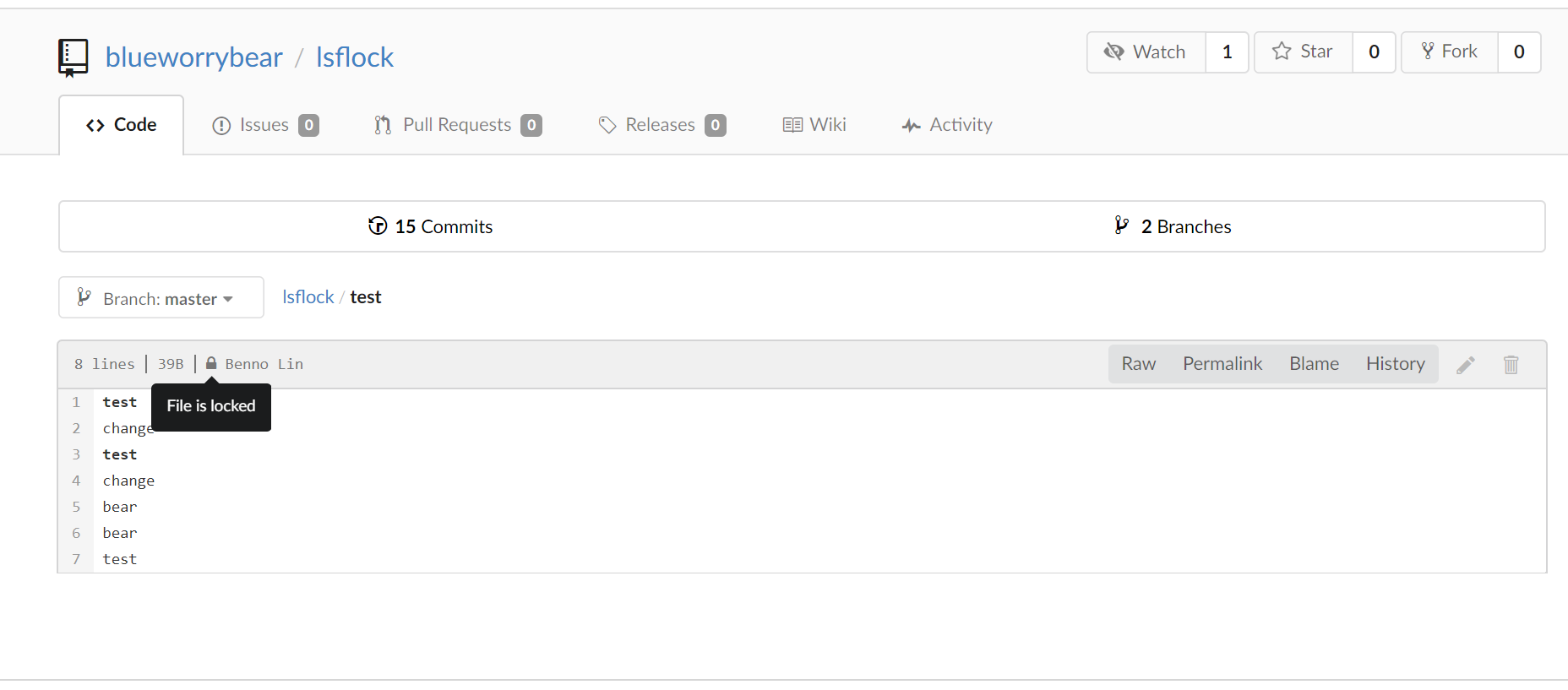This screenshot has height=690, width=1568.
Task: Go to the Releases tab
Action: [661, 125]
